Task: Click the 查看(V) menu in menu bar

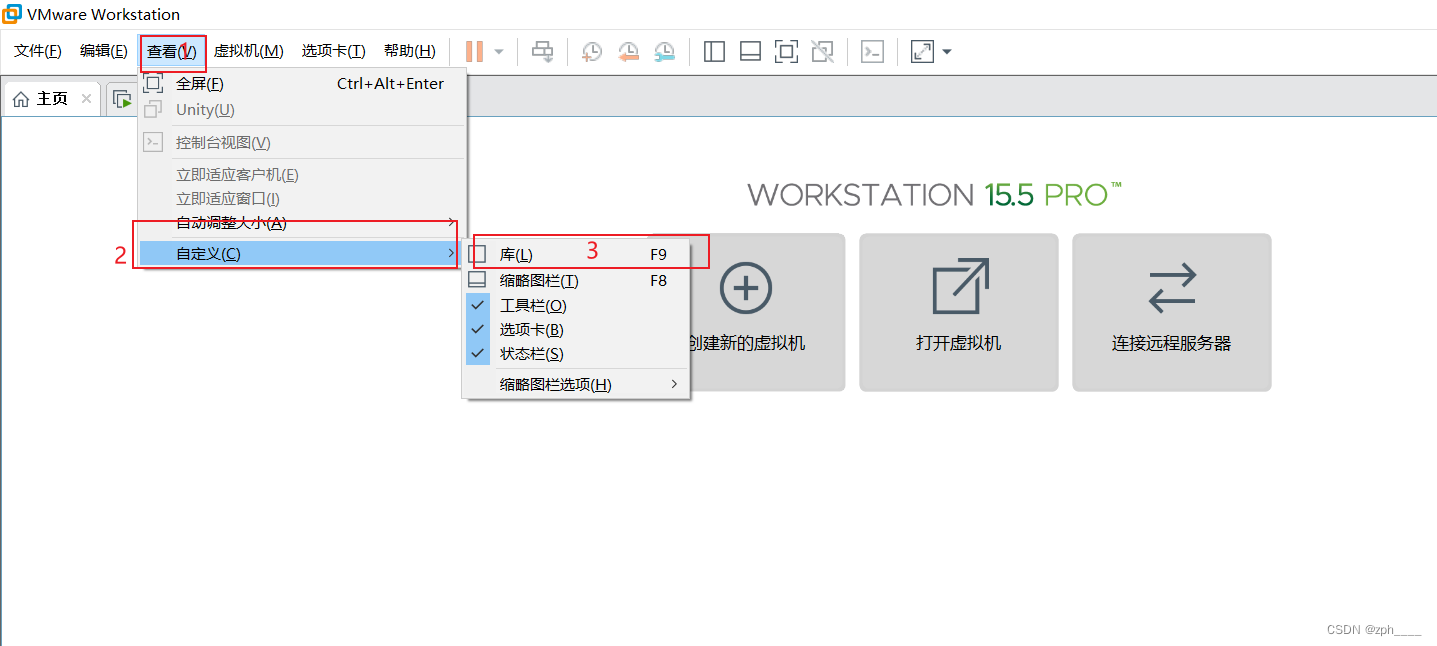Action: (x=172, y=51)
